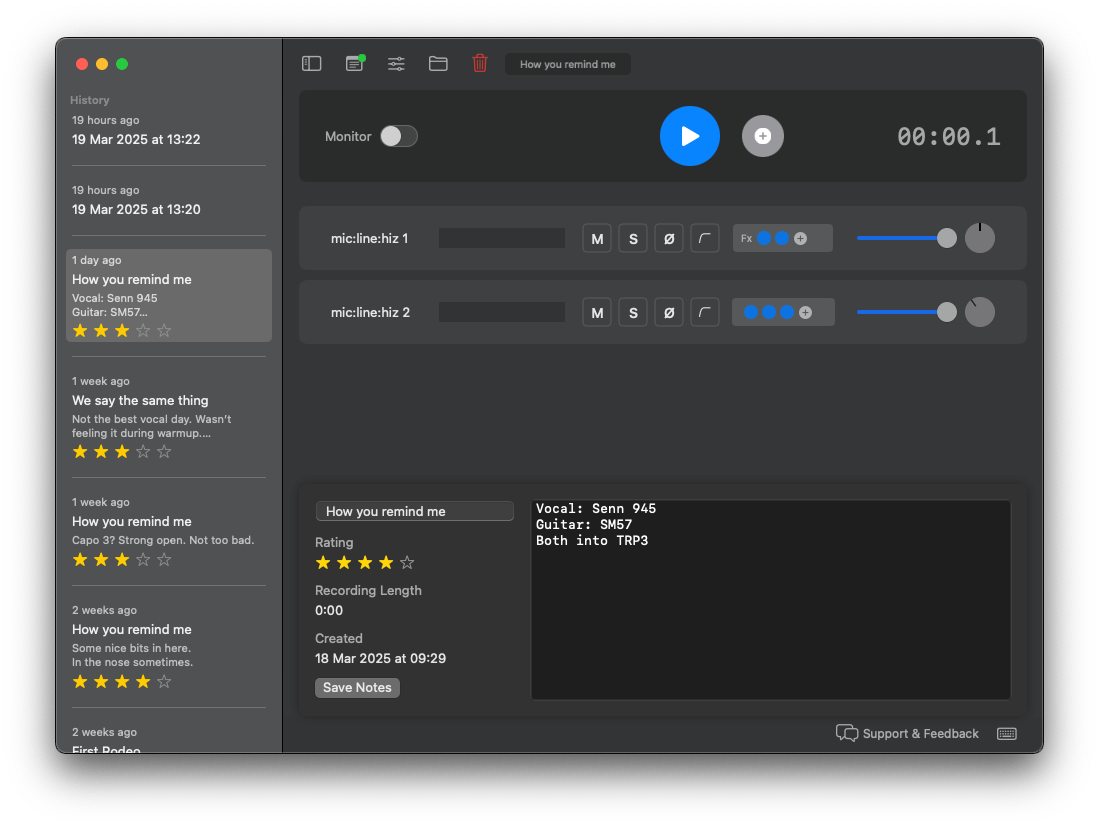Add an effect to mic:line:hiz 1
Screen dimensions: 1099x827
pos(800,238)
